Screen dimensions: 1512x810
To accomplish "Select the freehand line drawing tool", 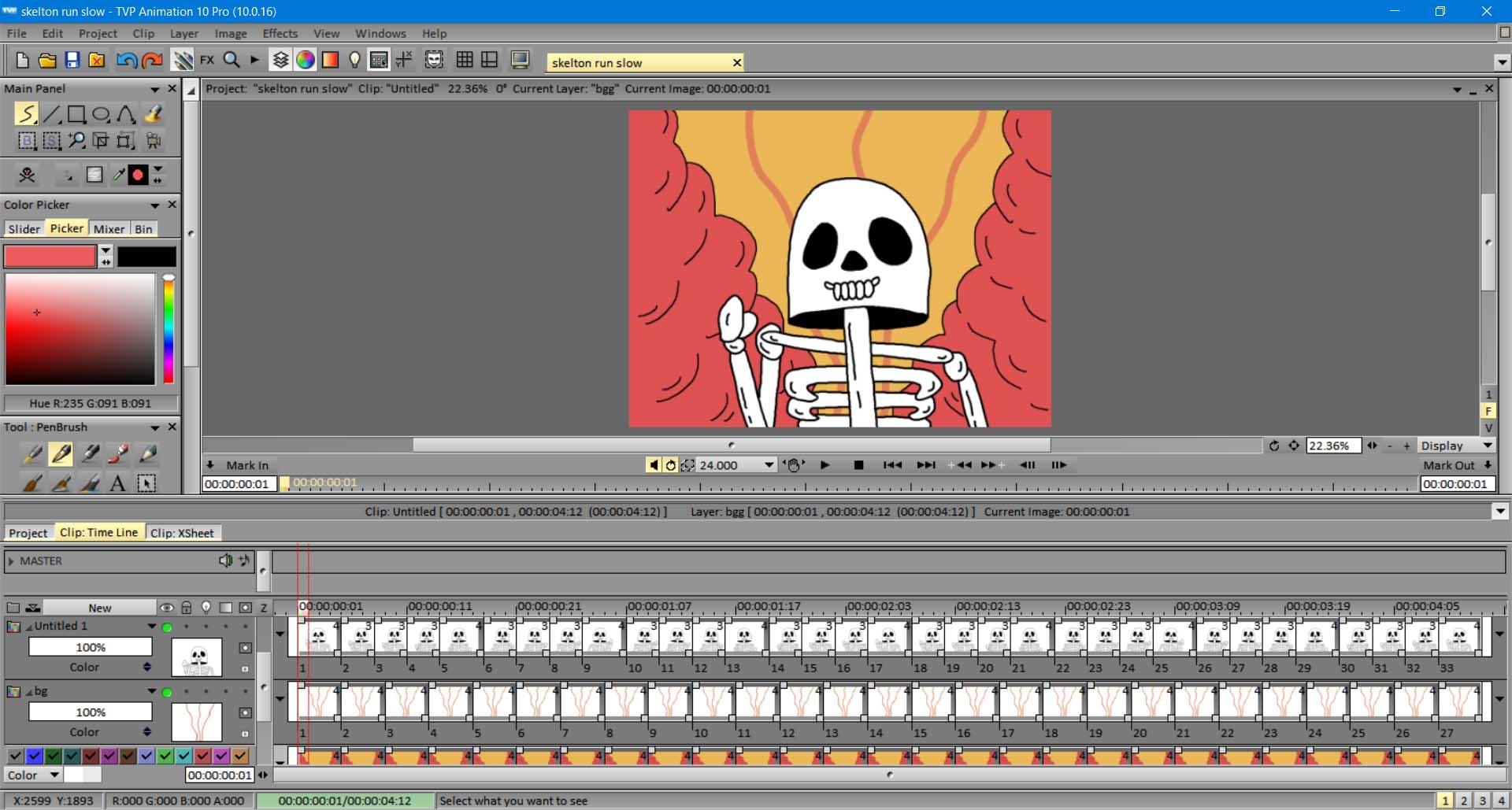I will [27, 113].
